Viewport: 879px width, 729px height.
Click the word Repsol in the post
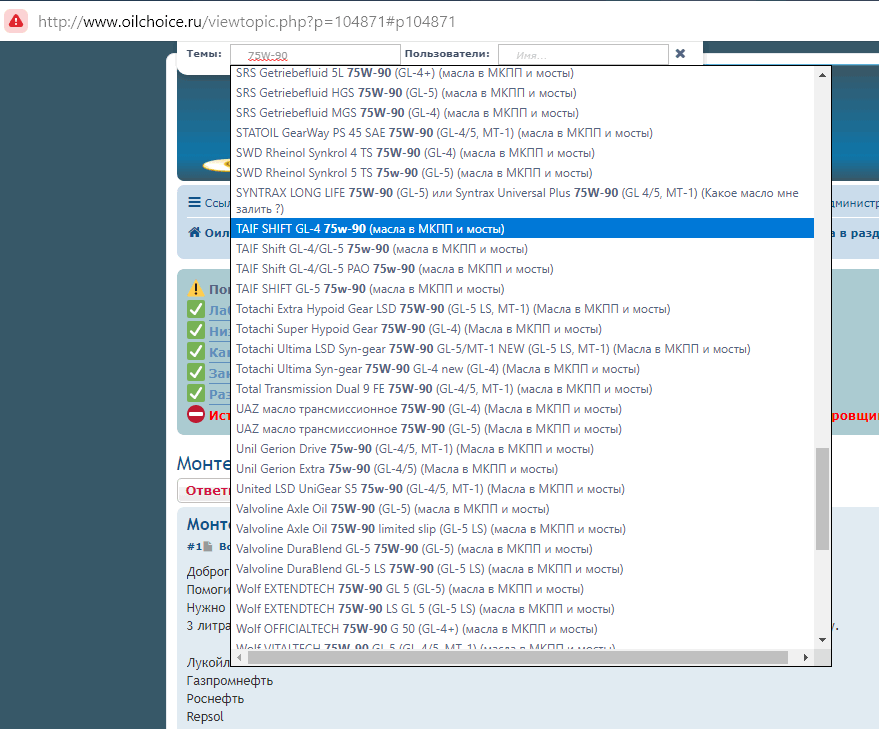(205, 717)
